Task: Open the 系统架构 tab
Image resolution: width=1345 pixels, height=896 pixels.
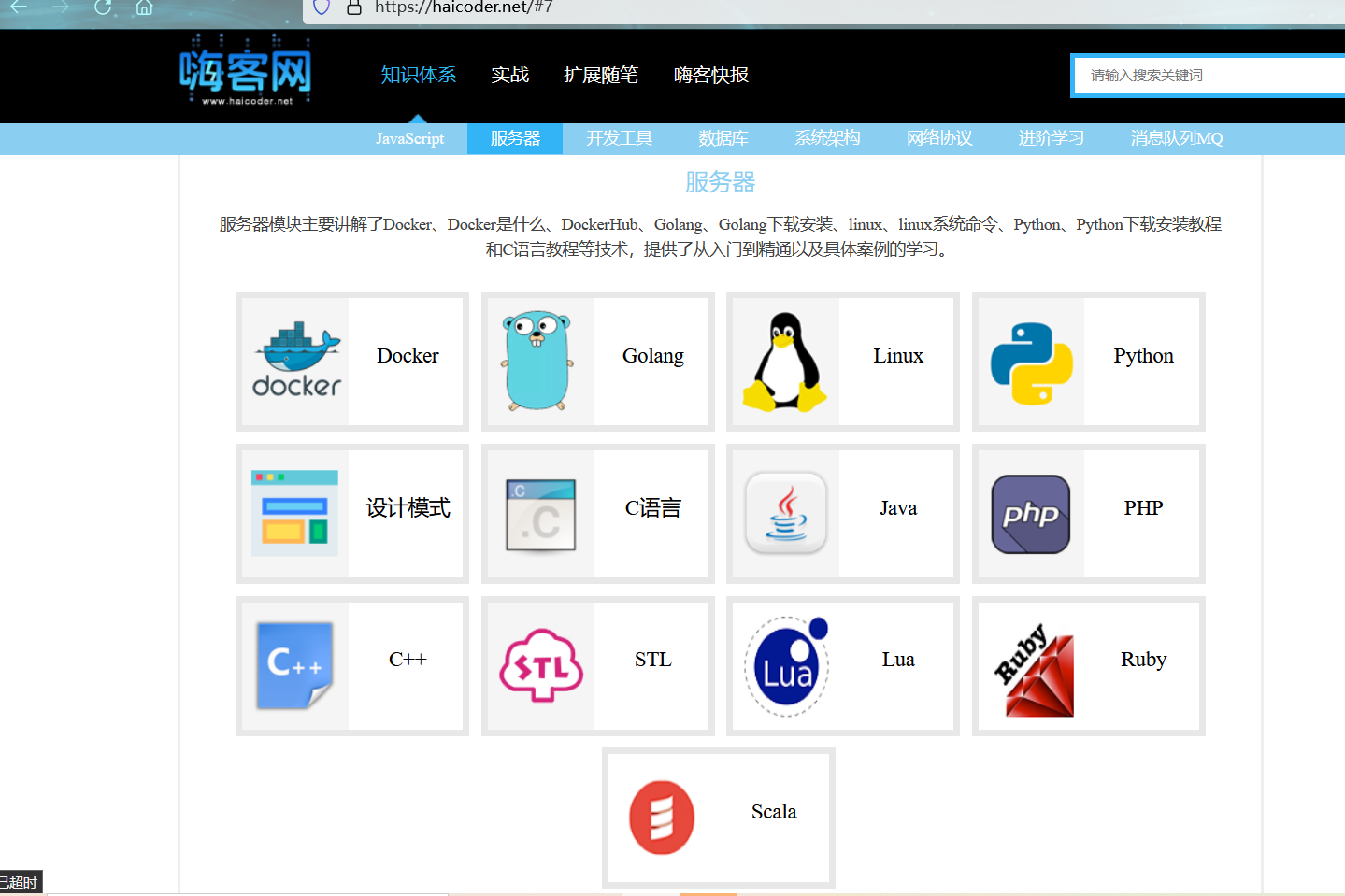Action: pyautogui.click(x=827, y=138)
